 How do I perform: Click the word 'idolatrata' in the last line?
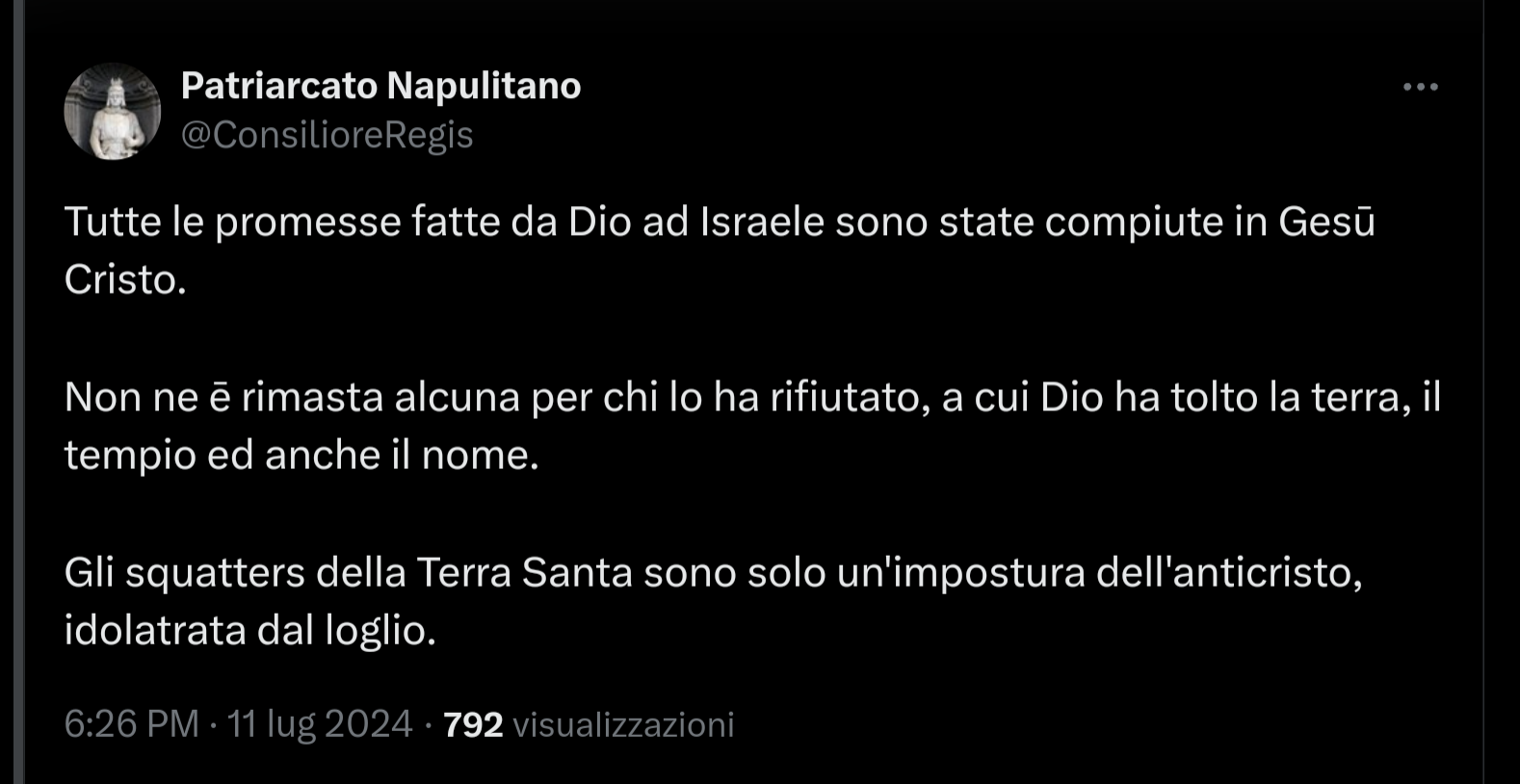[154, 631]
